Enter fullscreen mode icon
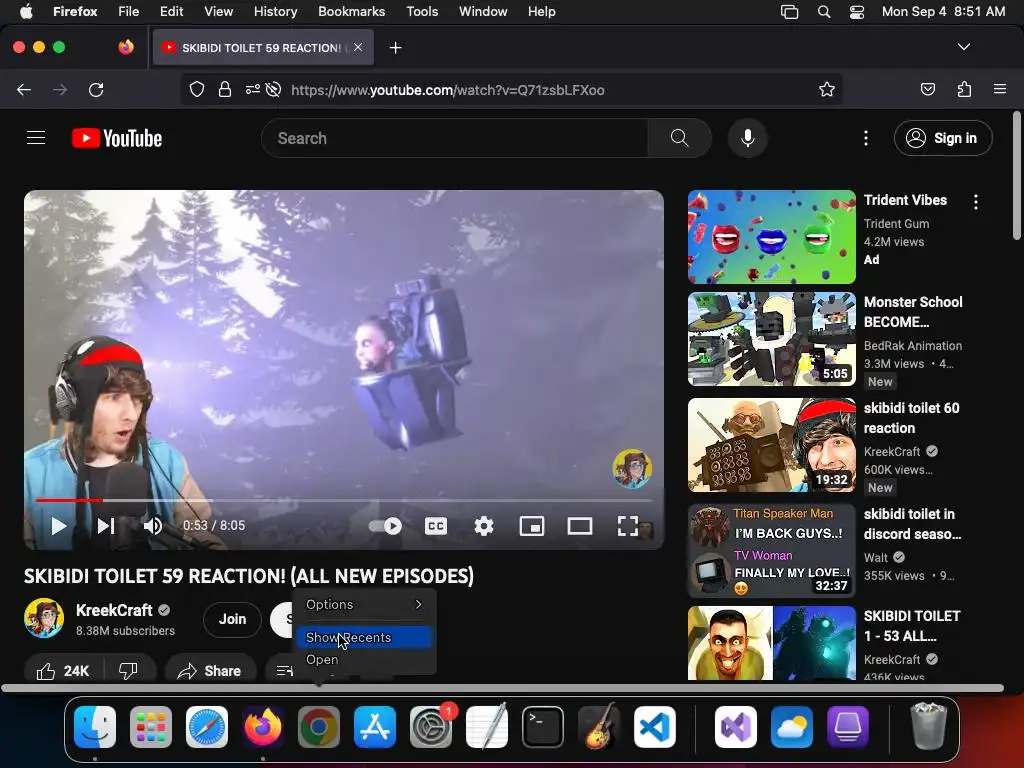This screenshot has width=1024, height=768. click(x=628, y=526)
